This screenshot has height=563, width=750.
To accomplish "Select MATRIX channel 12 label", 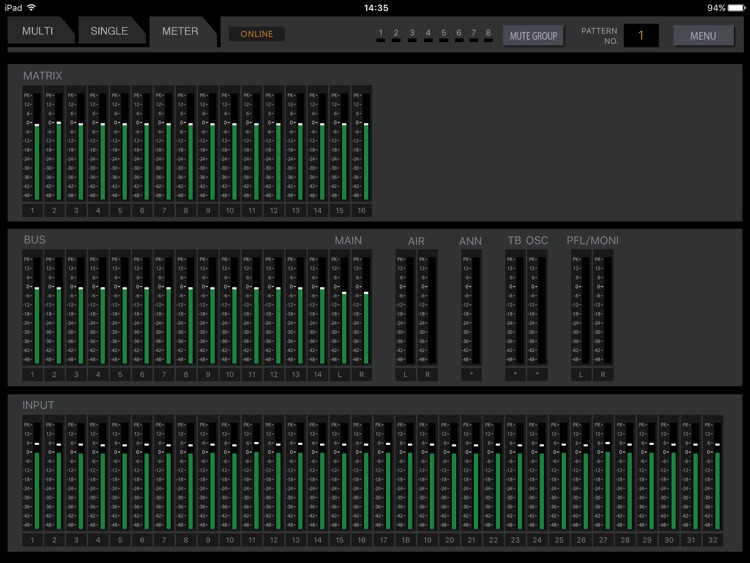I will point(274,210).
